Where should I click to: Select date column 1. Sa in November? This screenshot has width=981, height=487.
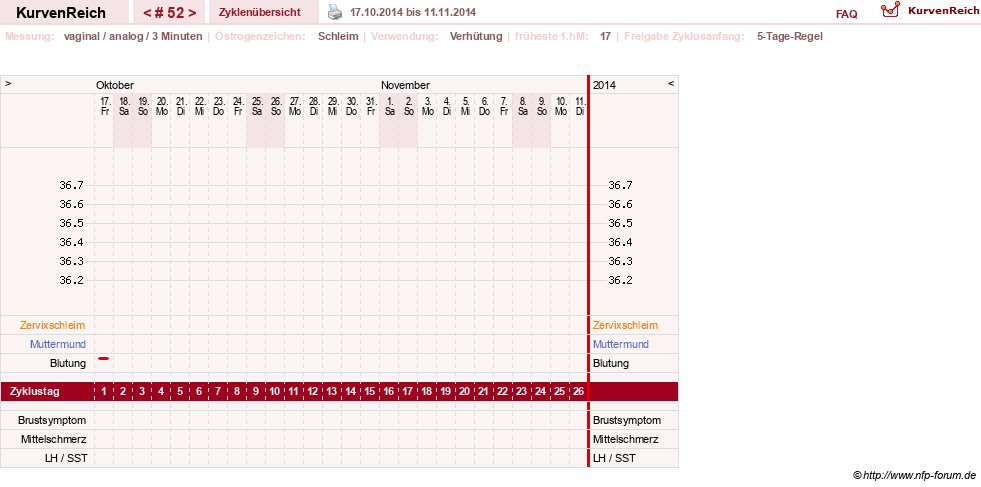click(390, 106)
